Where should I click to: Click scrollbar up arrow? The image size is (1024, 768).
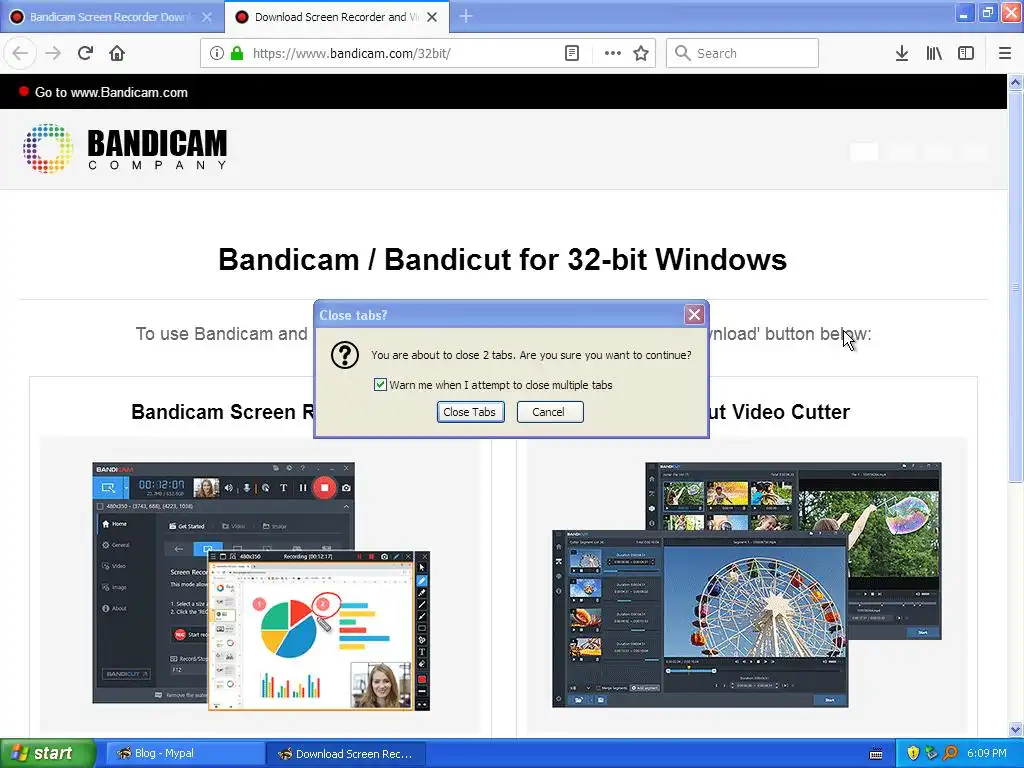pyautogui.click(x=1015, y=82)
